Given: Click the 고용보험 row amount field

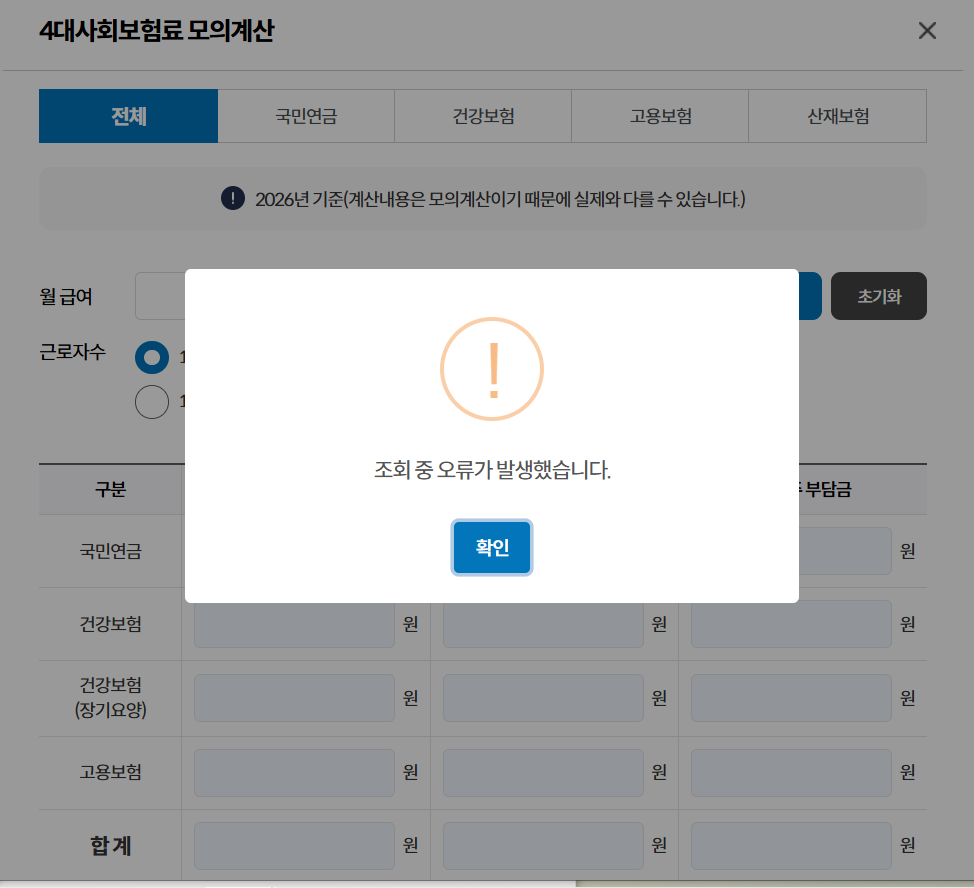Looking at the screenshot, I should coord(293,773).
